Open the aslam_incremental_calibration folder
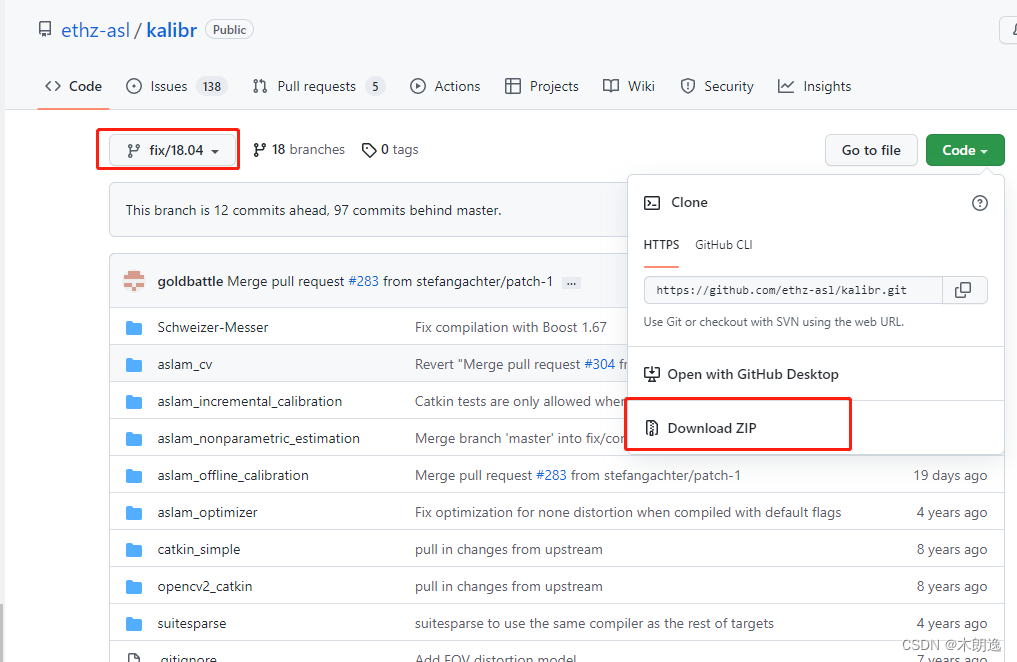 click(x=250, y=401)
